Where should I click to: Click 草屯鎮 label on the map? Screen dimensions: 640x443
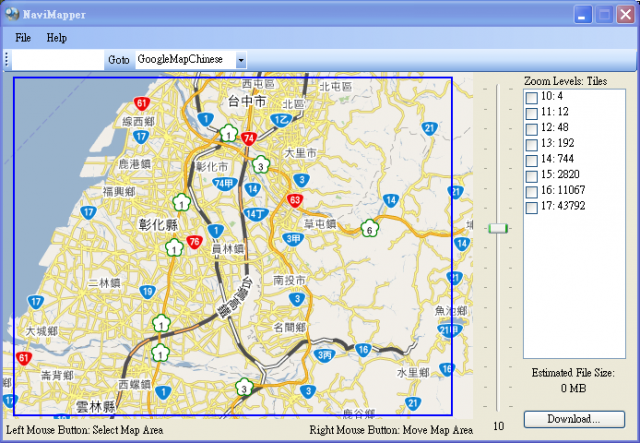[x=320, y=224]
